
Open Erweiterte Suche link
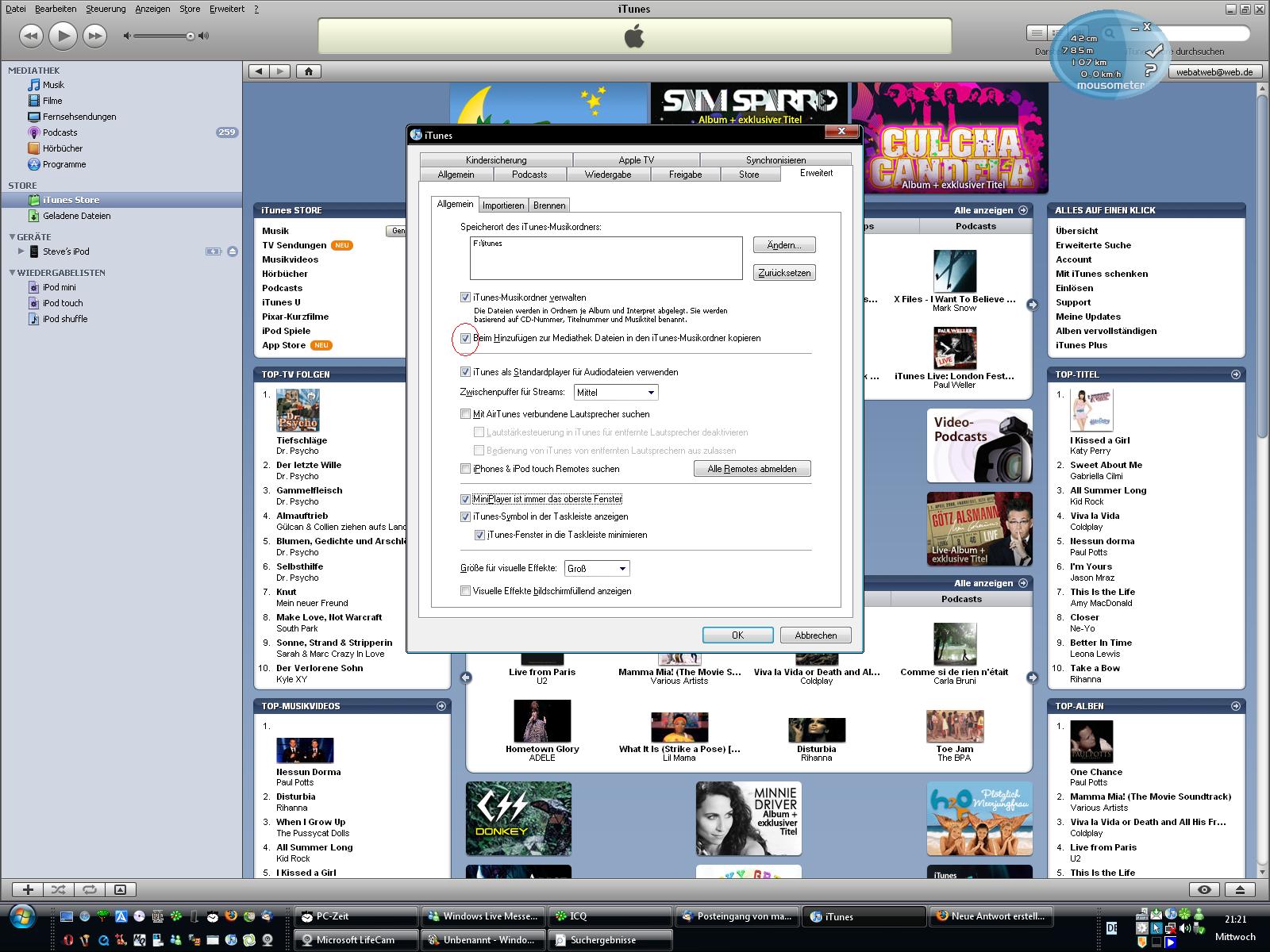1093,245
